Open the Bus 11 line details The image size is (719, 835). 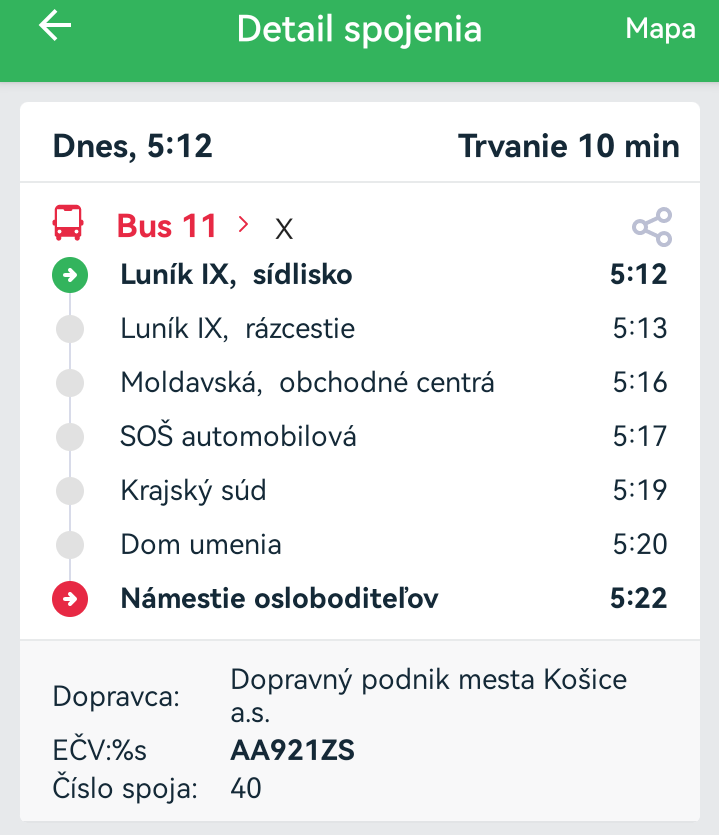click(x=167, y=226)
